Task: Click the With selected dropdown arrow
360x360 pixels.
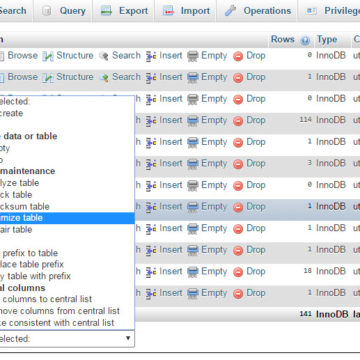Action: 128,338
